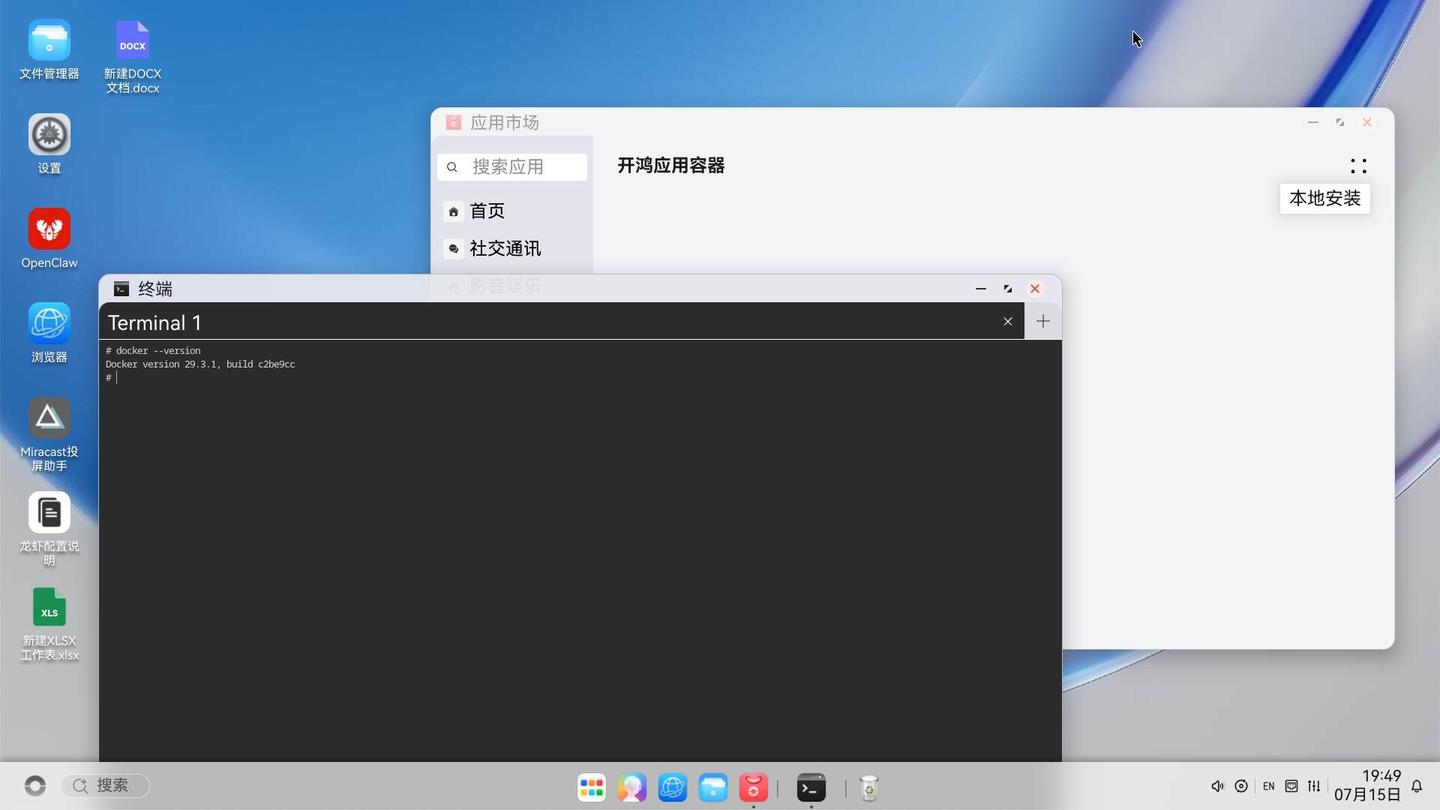Launch the browser globe from the taskbar
The width and height of the screenshot is (1440, 810).
[x=673, y=788]
